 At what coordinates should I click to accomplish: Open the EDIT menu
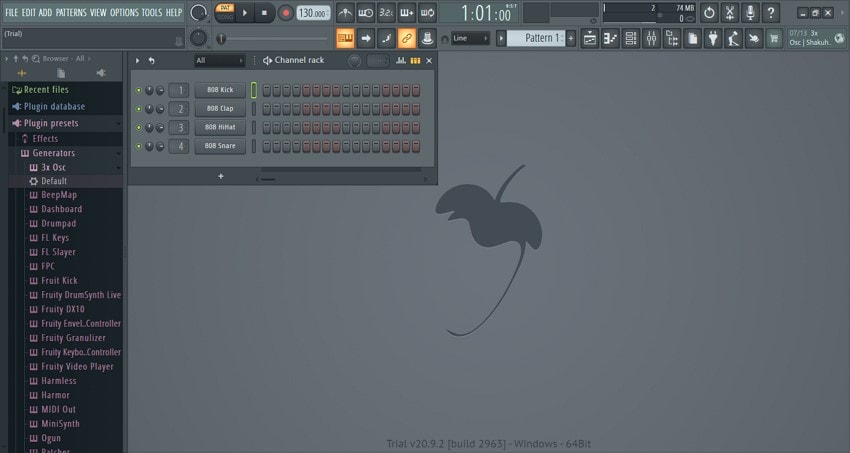pos(28,12)
